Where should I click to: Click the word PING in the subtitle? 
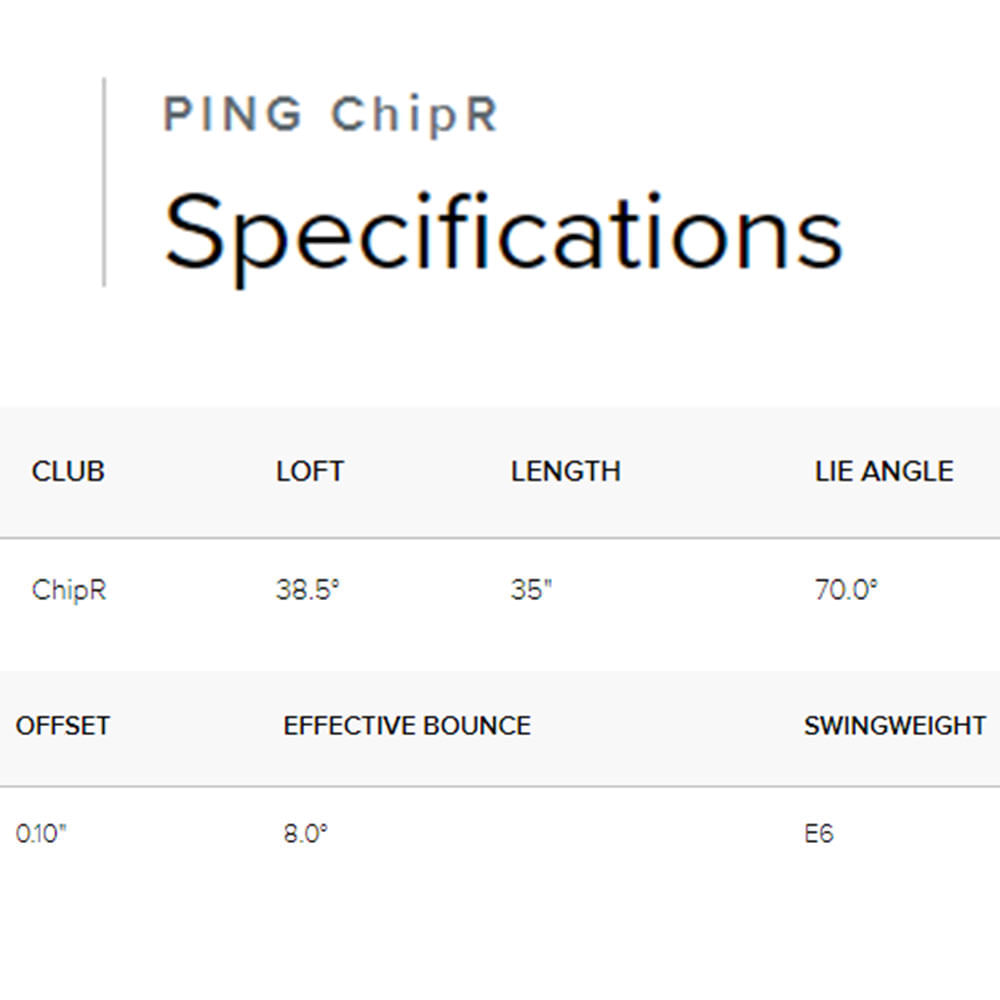tap(233, 115)
